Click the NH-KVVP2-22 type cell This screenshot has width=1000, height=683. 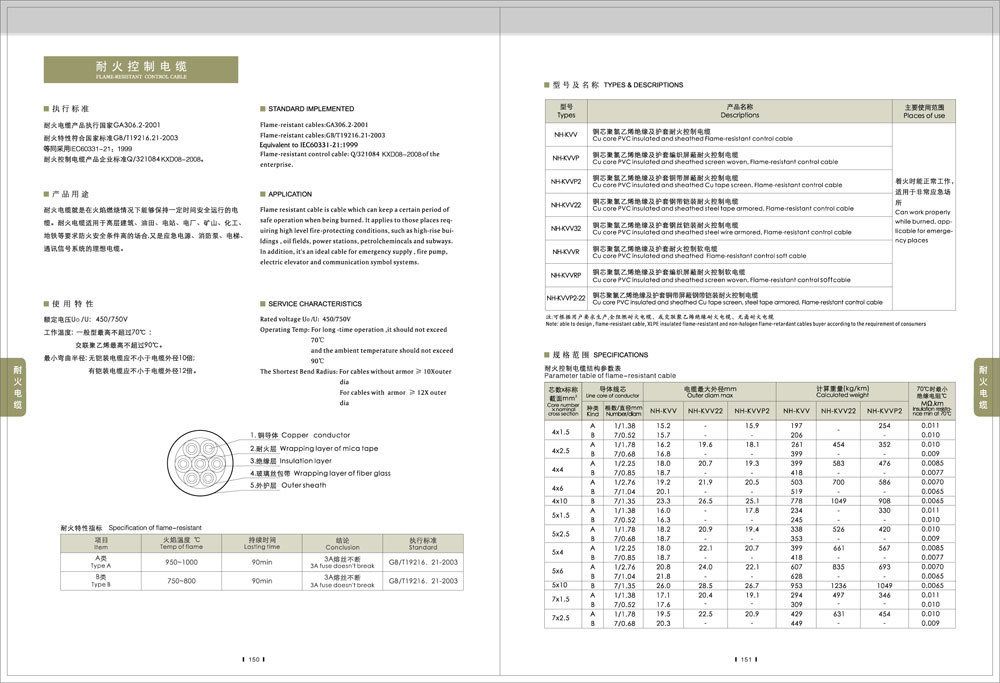click(x=566, y=298)
